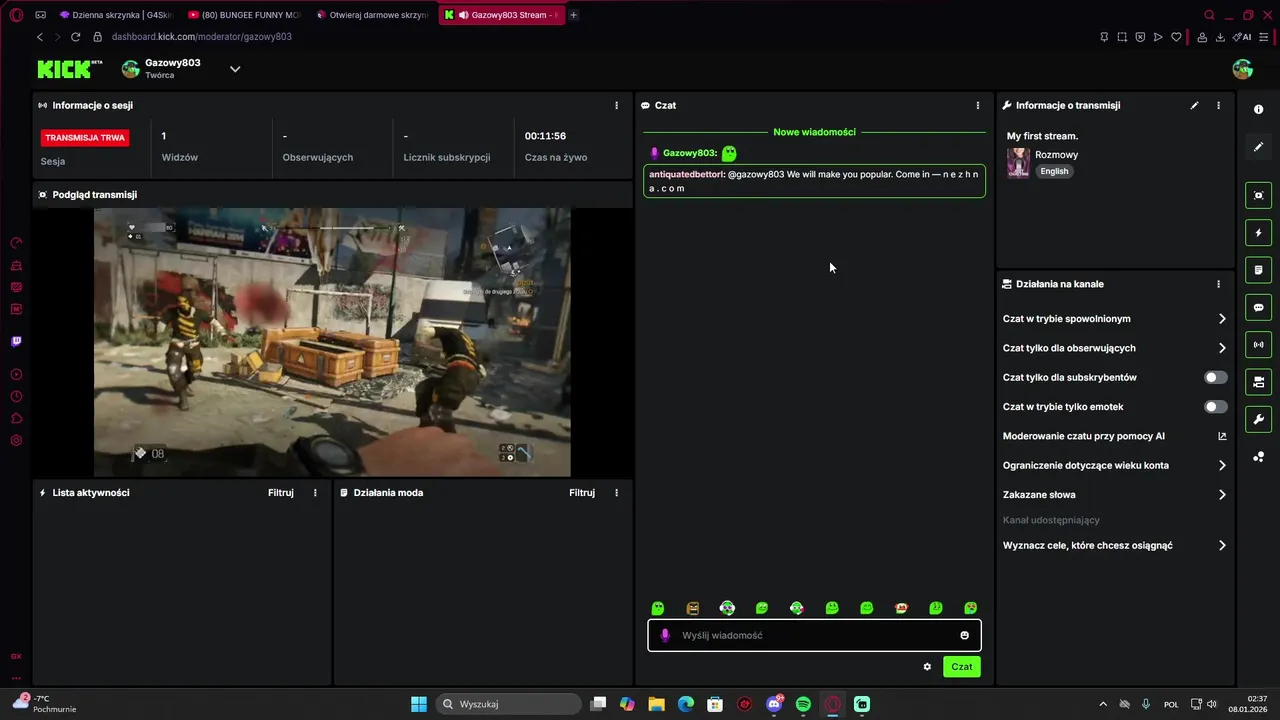Click the KICK logo
The width and height of the screenshot is (1280, 720).
click(x=70, y=68)
